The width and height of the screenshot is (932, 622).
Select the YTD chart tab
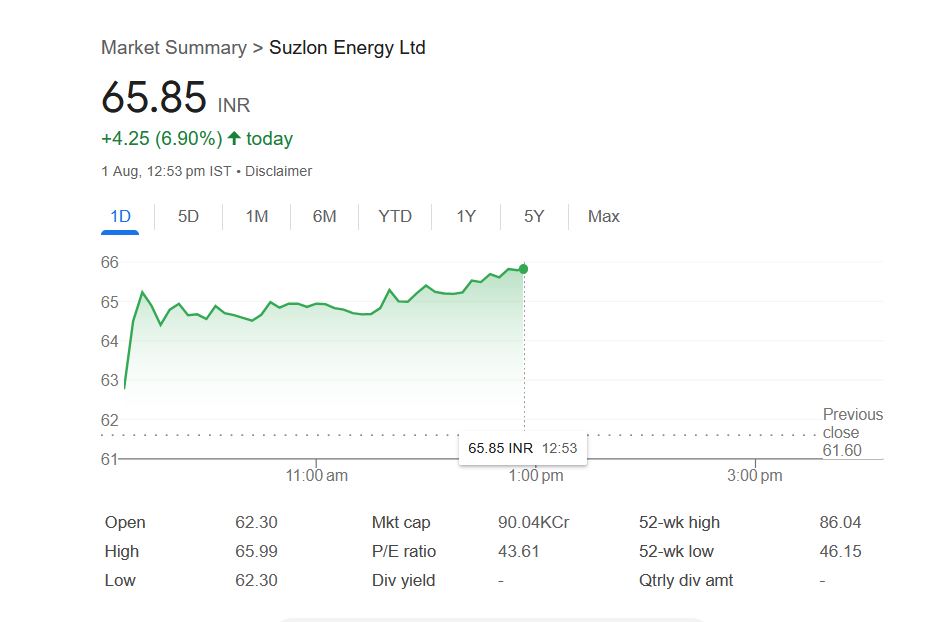click(x=395, y=217)
